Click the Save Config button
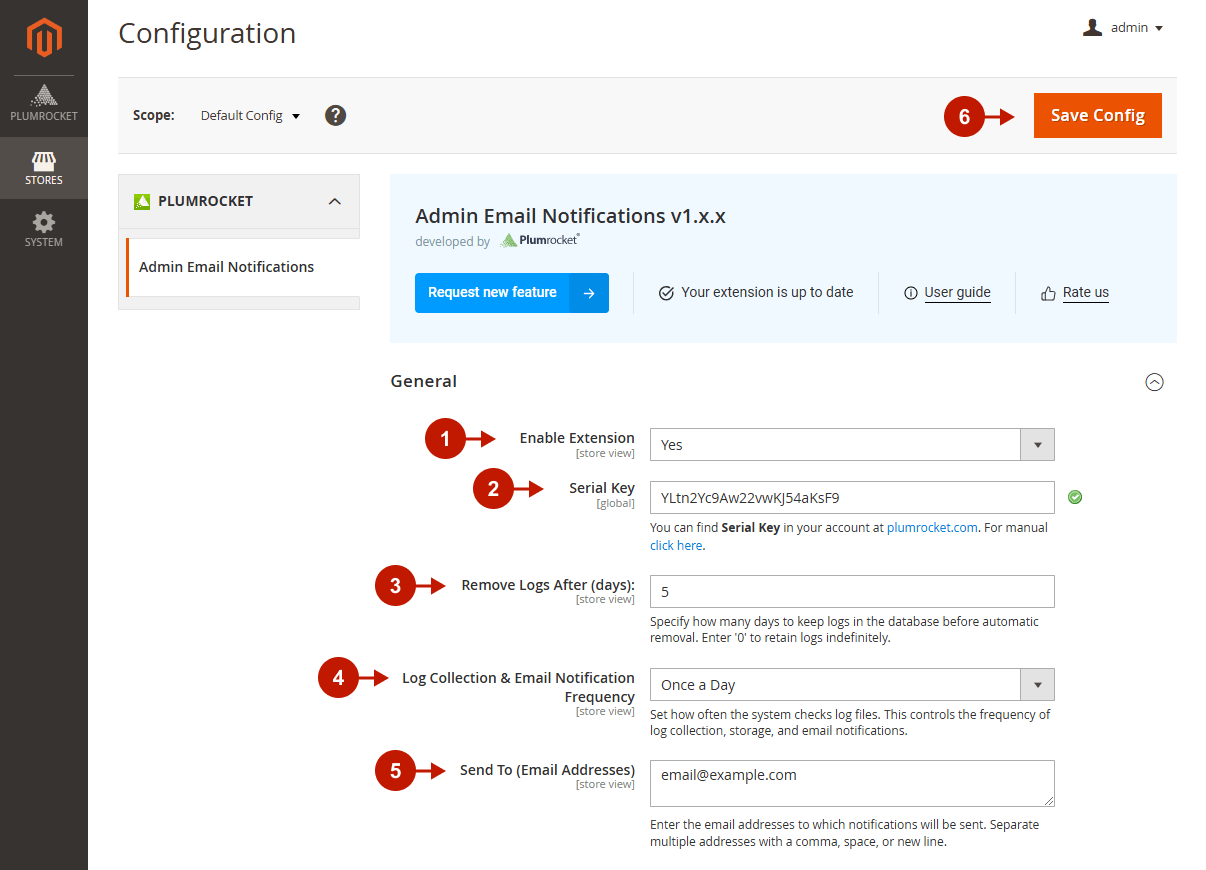1206x870 pixels. (x=1097, y=116)
